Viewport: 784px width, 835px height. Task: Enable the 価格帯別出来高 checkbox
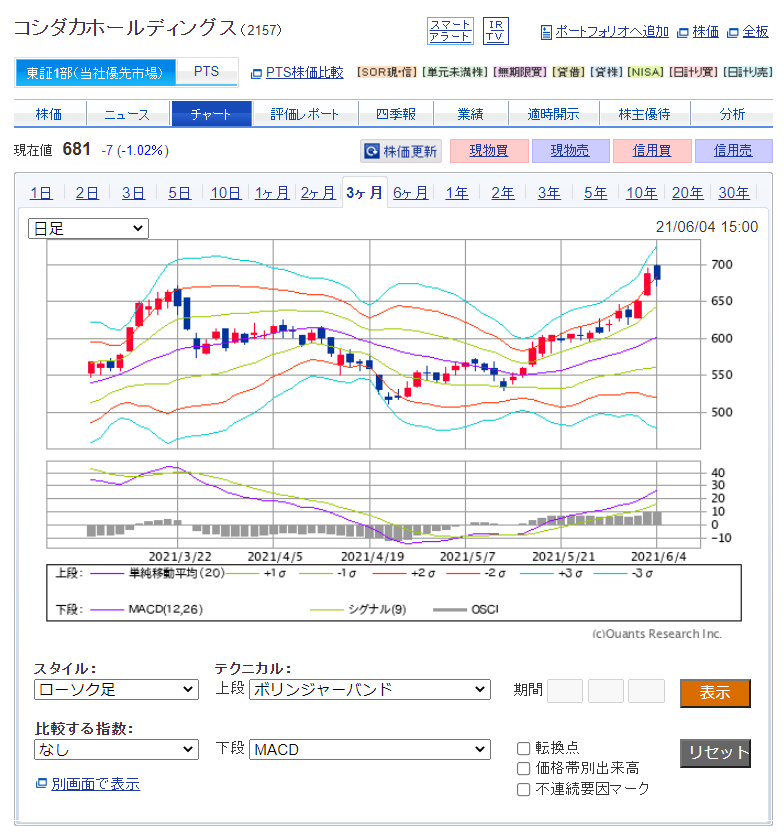(524, 768)
